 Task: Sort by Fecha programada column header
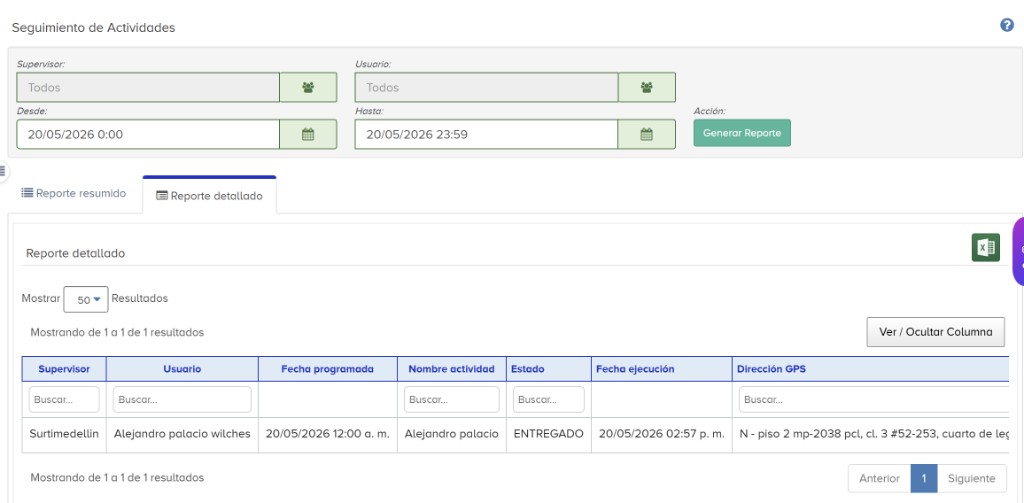pos(328,369)
